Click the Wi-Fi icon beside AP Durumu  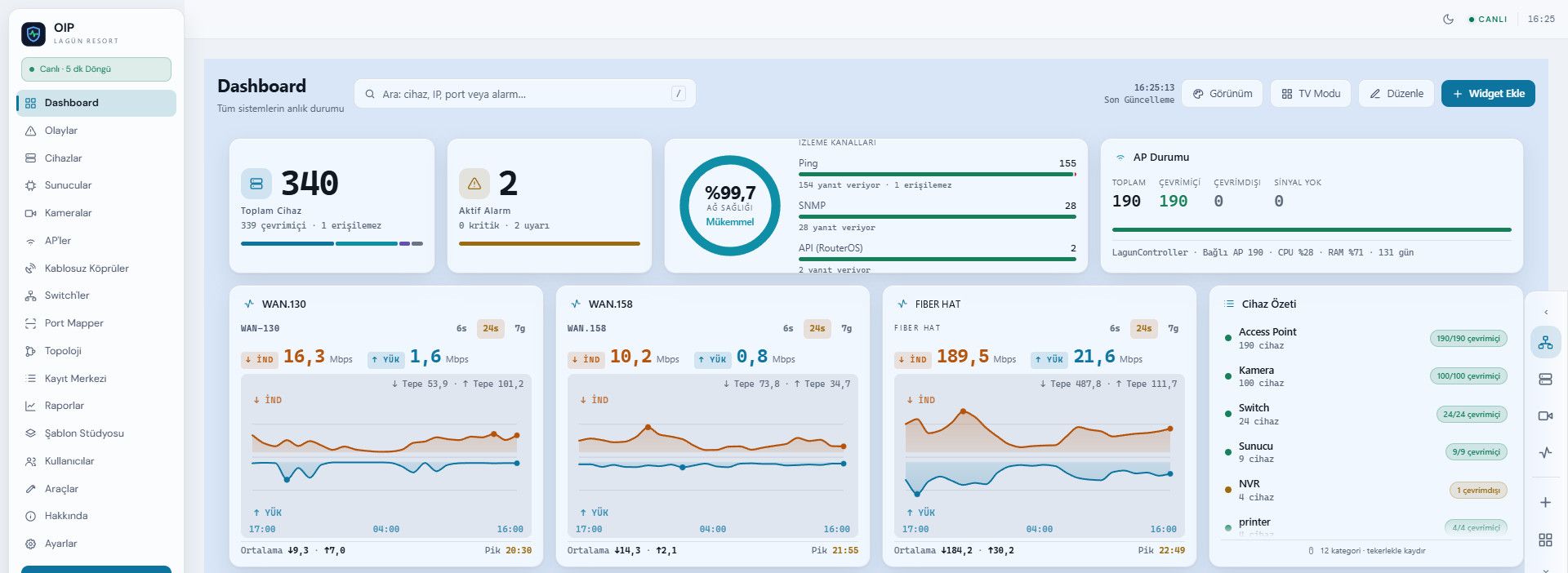coord(1120,158)
